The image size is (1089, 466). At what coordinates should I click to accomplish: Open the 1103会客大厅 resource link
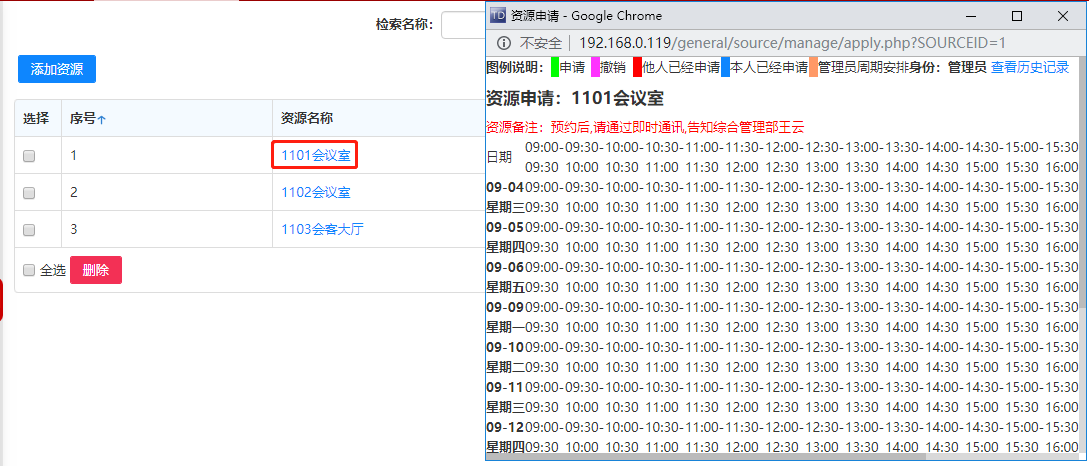click(x=321, y=229)
